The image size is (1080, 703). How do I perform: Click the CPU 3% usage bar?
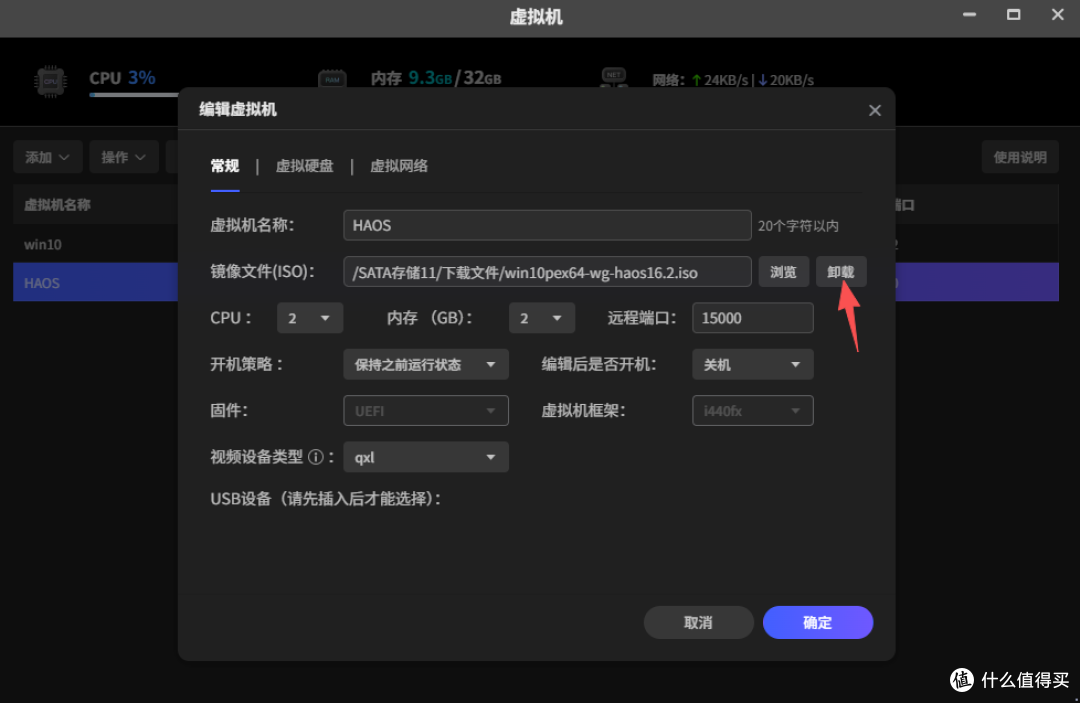pyautogui.click(x=134, y=94)
